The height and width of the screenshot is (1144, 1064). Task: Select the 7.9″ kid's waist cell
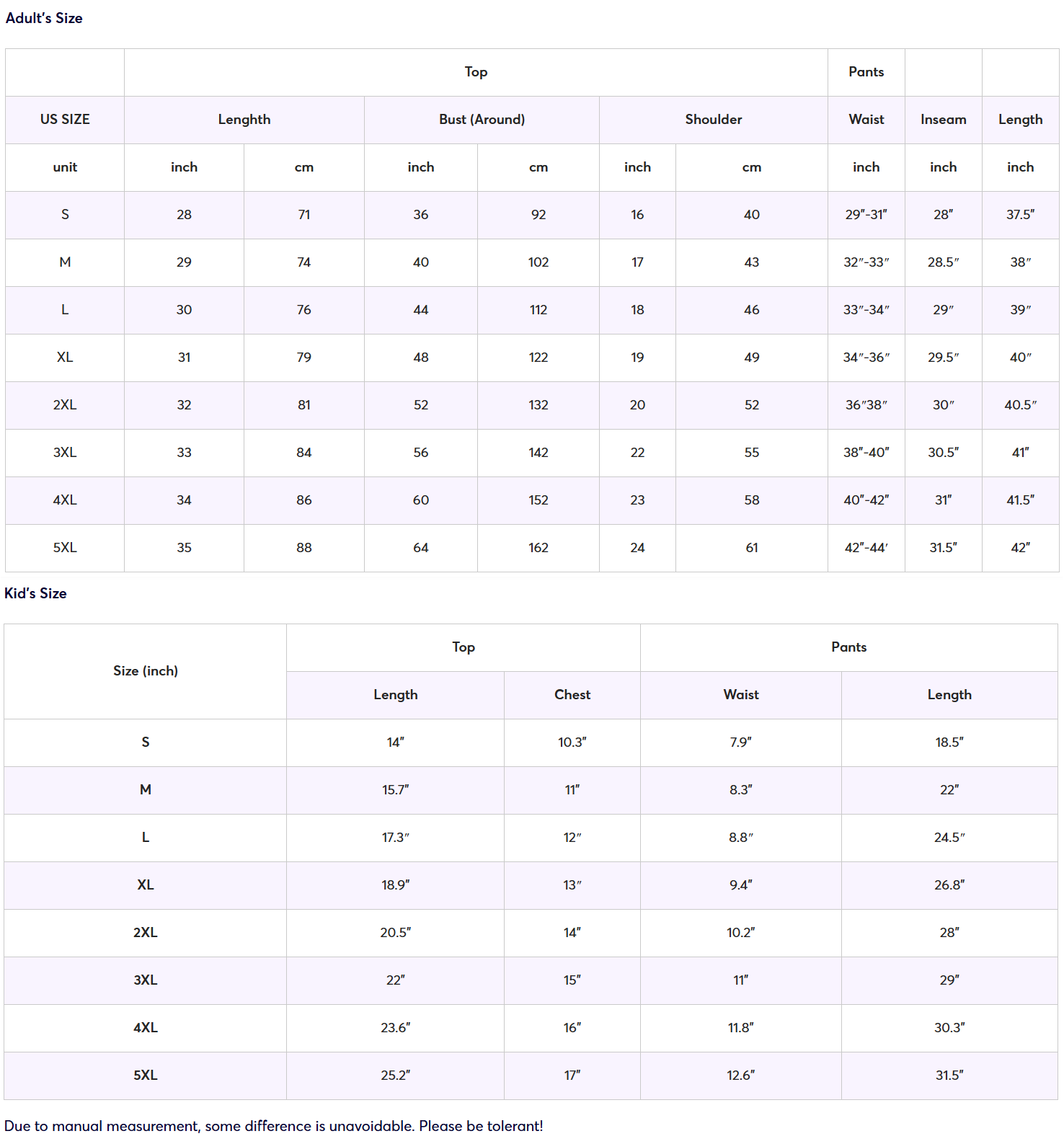tap(740, 742)
